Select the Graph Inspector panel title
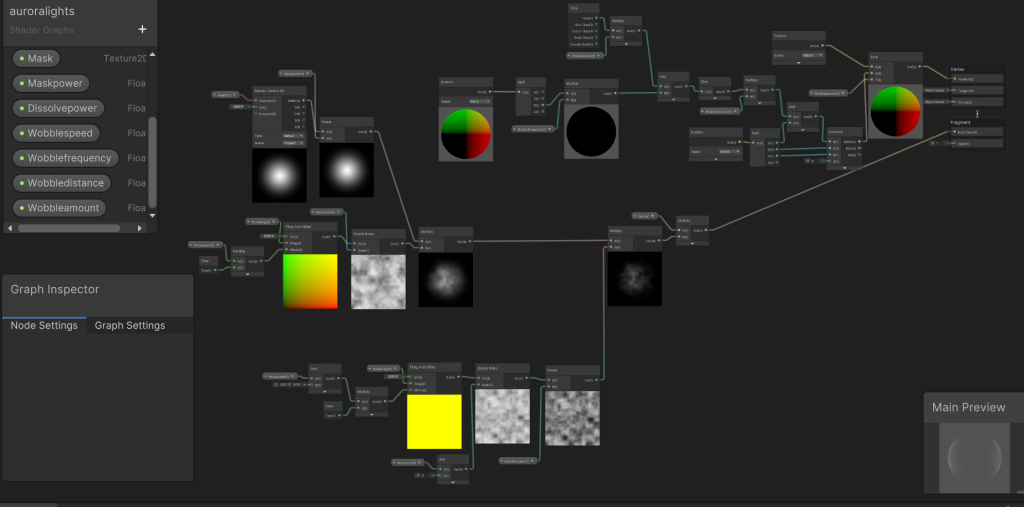 pos(55,289)
